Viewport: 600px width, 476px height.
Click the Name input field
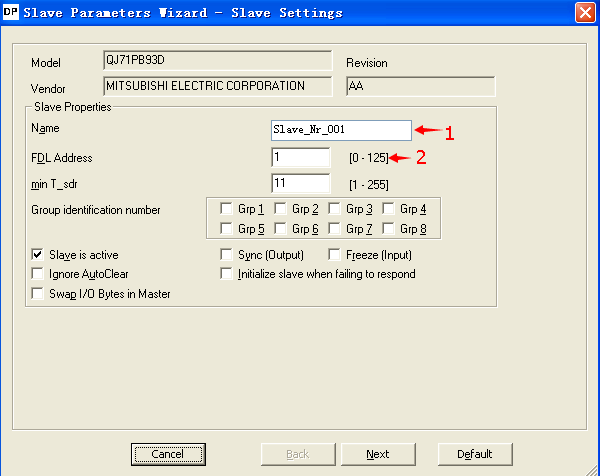(340, 130)
